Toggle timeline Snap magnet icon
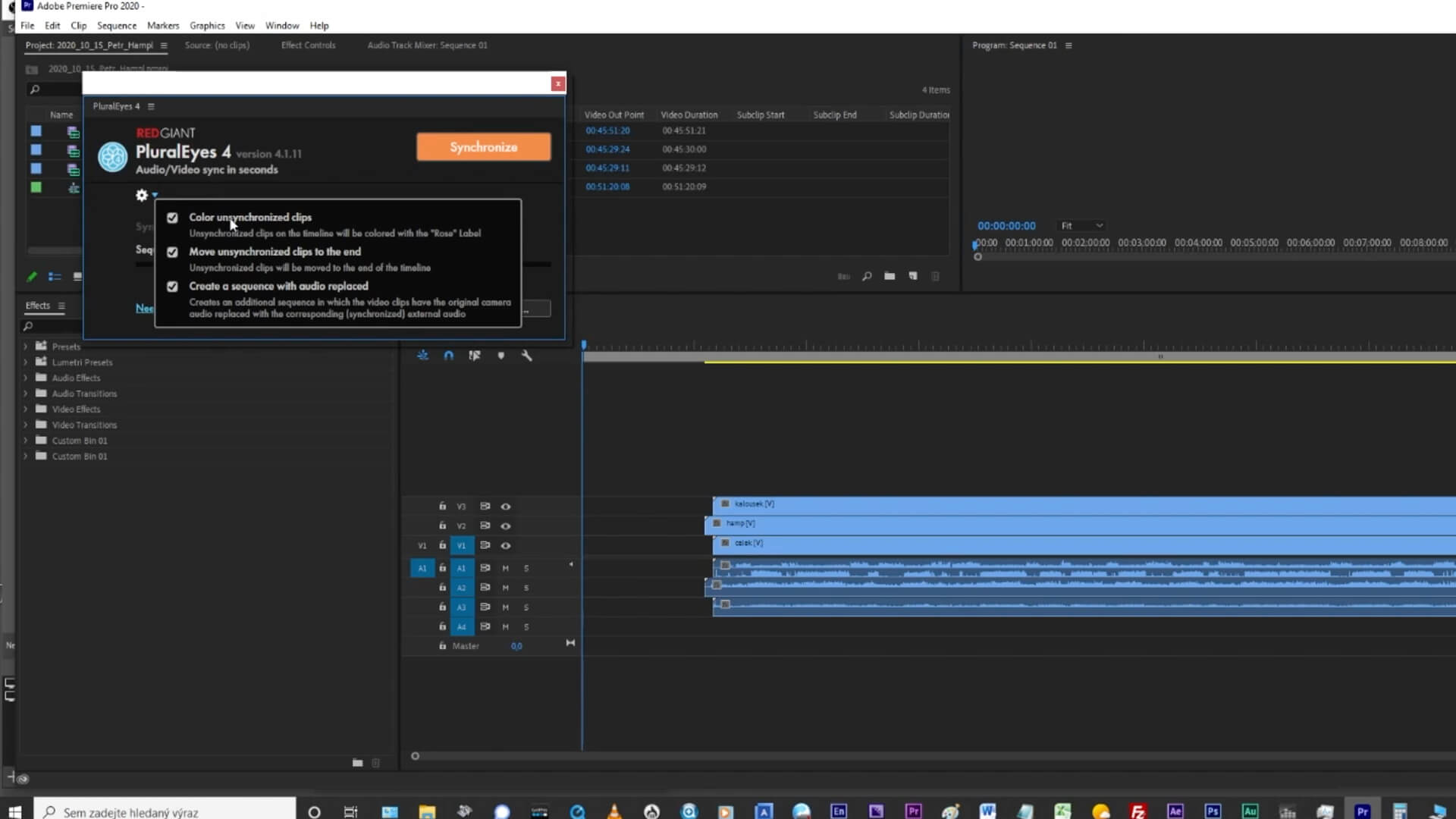This screenshot has height=819, width=1456. (x=449, y=356)
